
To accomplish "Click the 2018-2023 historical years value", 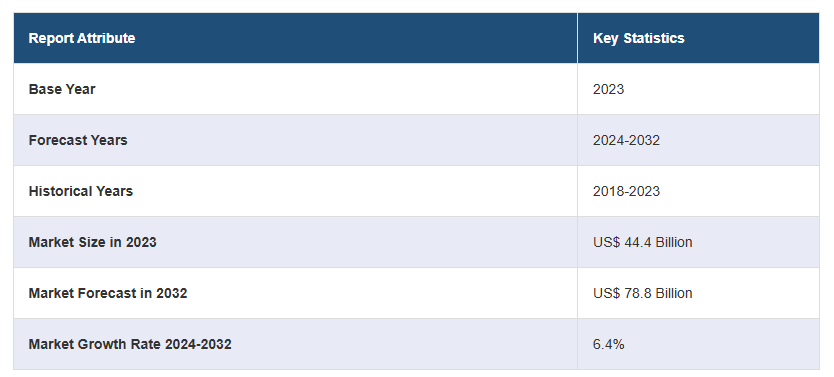I will [626, 191].
